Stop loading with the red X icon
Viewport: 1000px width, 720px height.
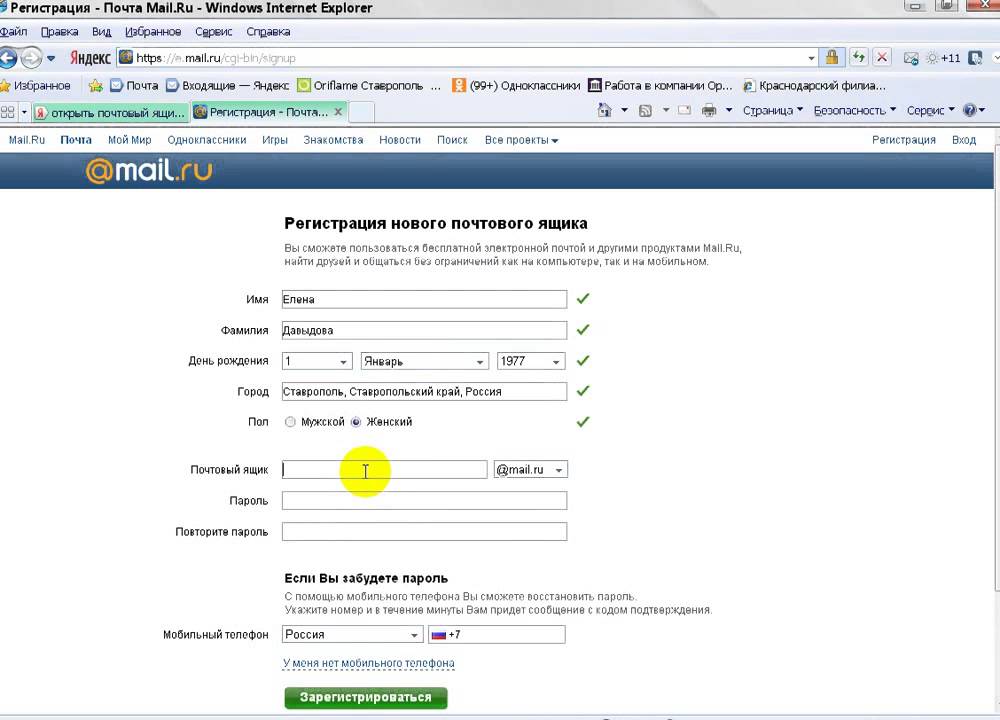pyautogui.click(x=882, y=57)
